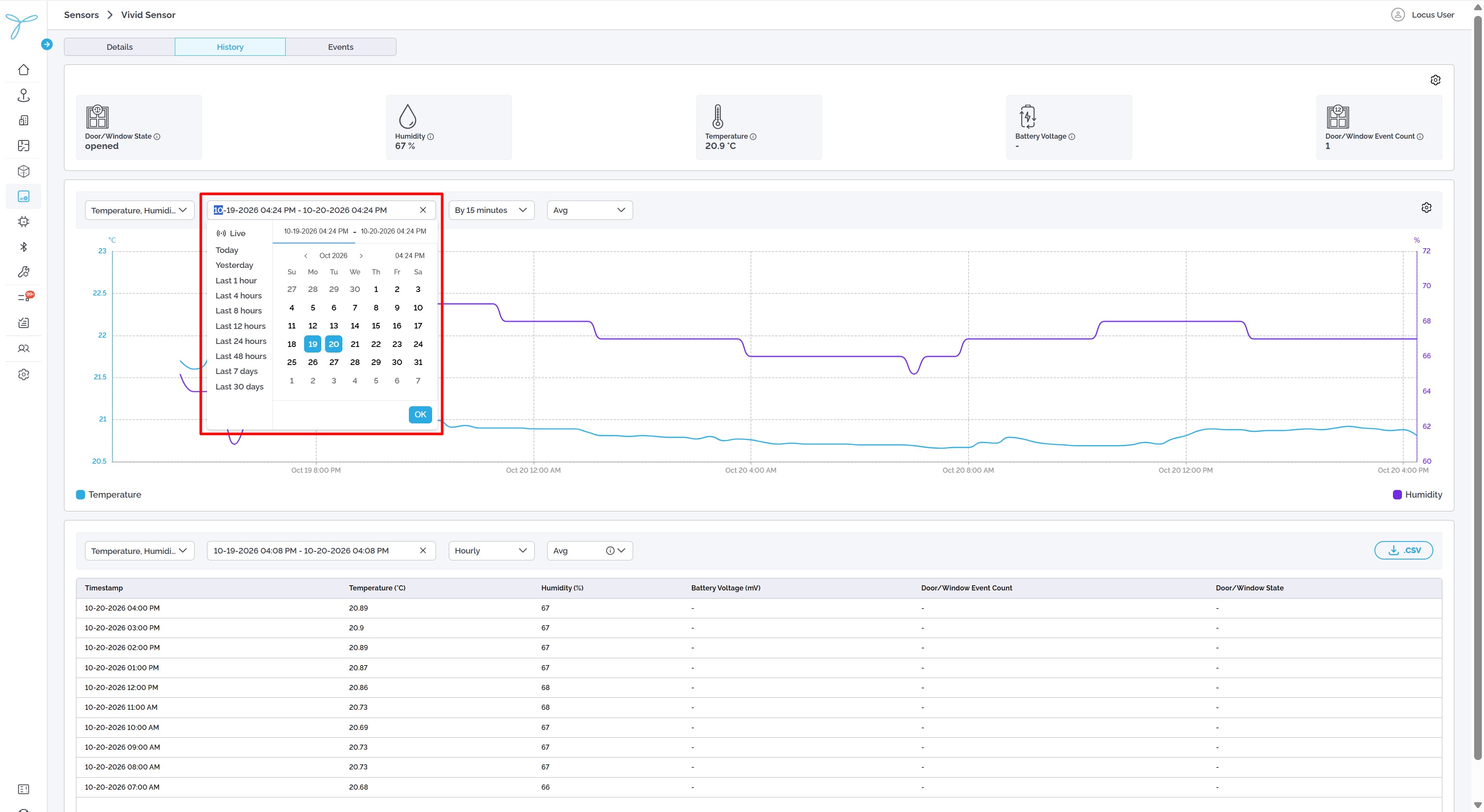Open the highlighted sensors icon in the sidebar

24,196
